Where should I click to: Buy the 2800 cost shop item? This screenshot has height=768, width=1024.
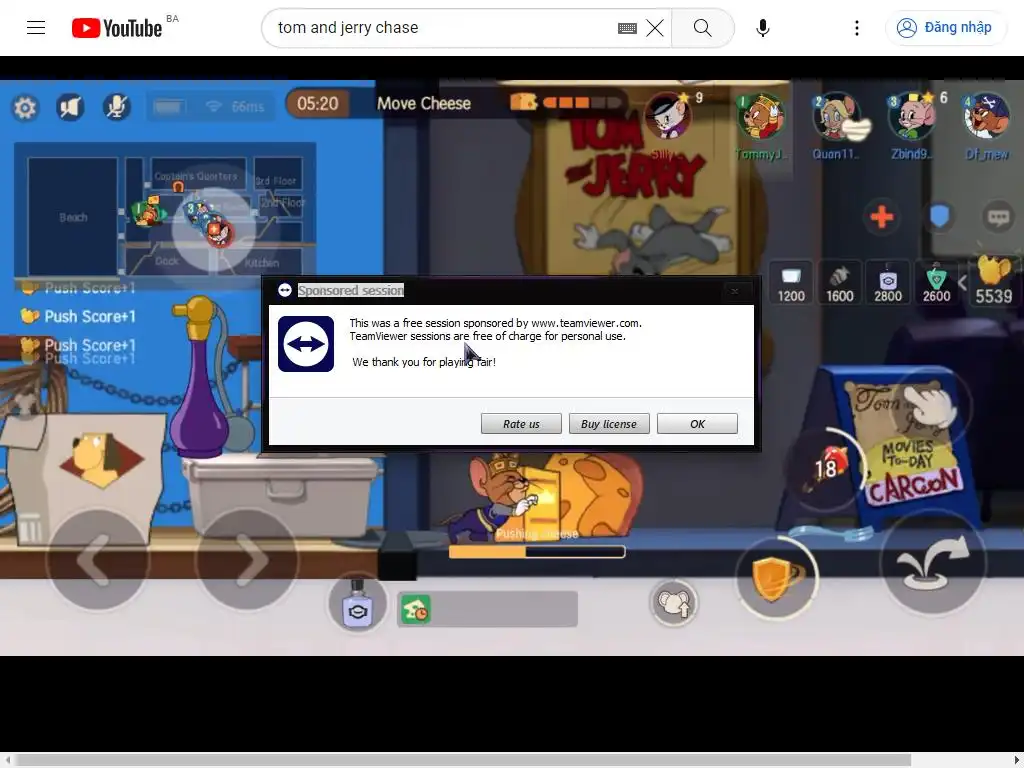click(x=888, y=283)
